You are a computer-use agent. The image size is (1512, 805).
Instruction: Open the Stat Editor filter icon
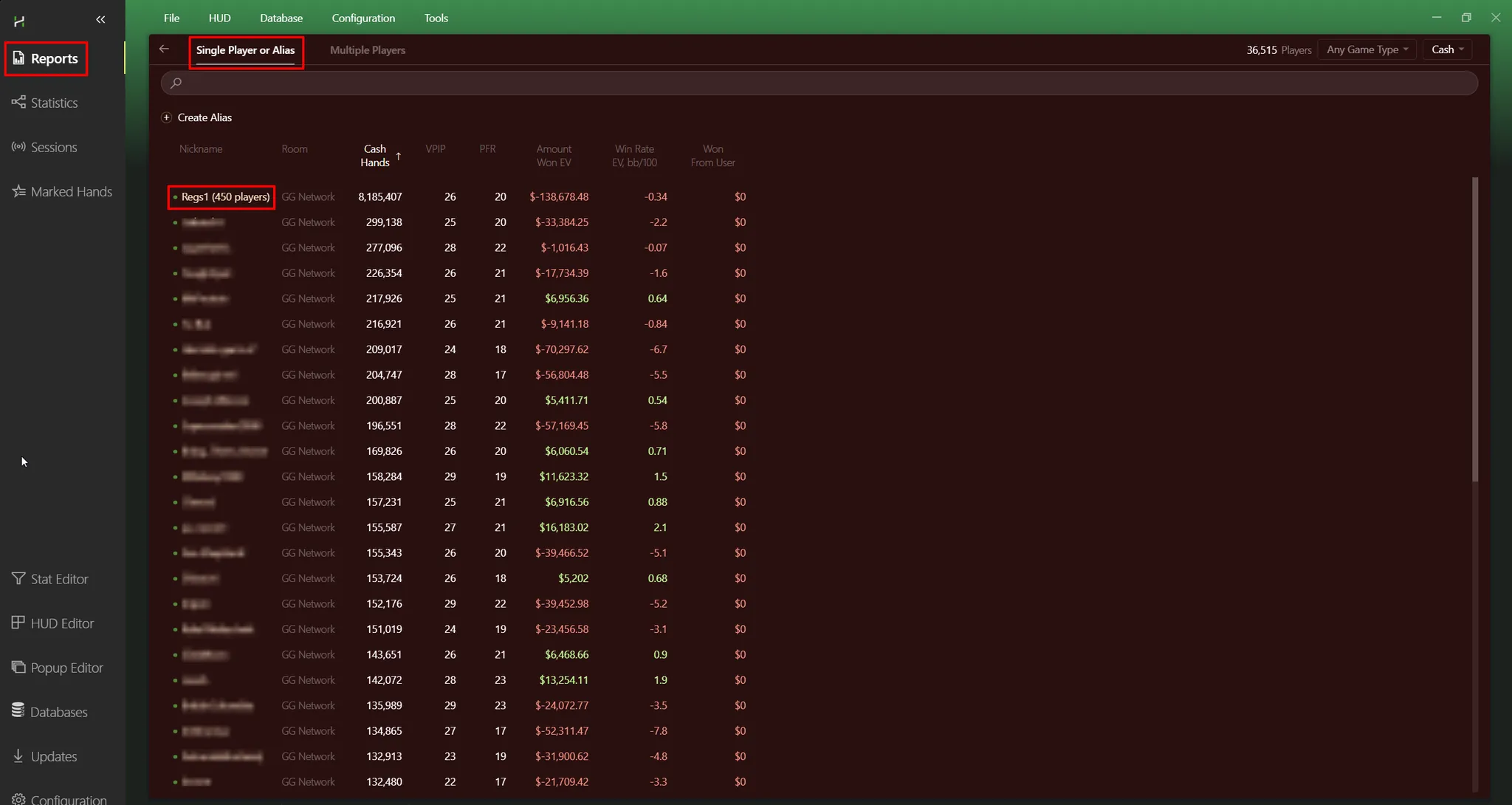coord(18,578)
